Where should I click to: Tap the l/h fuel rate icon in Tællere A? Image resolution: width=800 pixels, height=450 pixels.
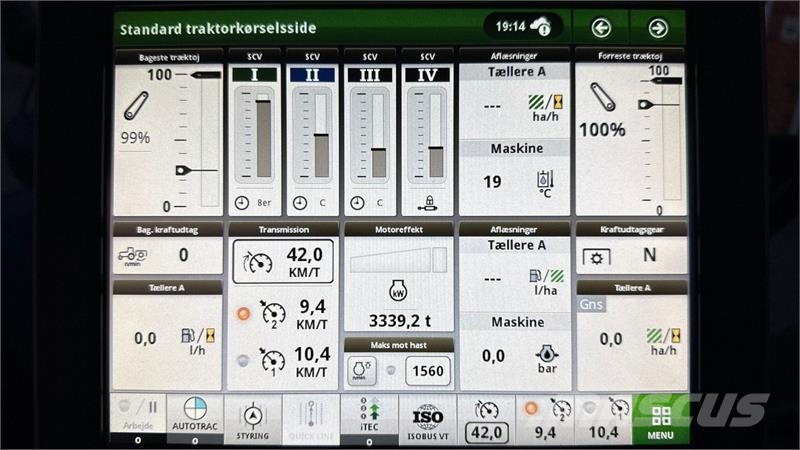point(198,342)
